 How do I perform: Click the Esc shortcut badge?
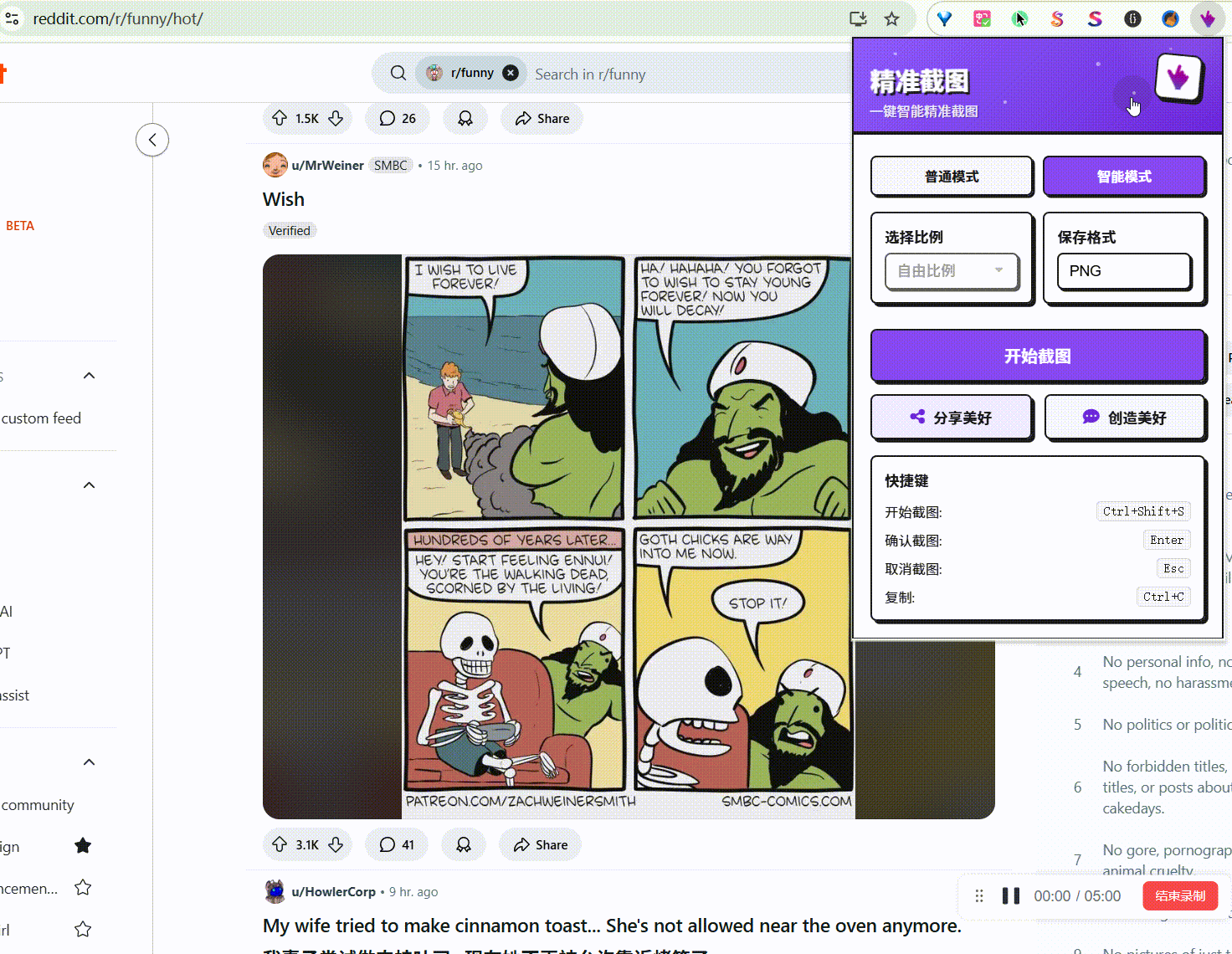1173,568
